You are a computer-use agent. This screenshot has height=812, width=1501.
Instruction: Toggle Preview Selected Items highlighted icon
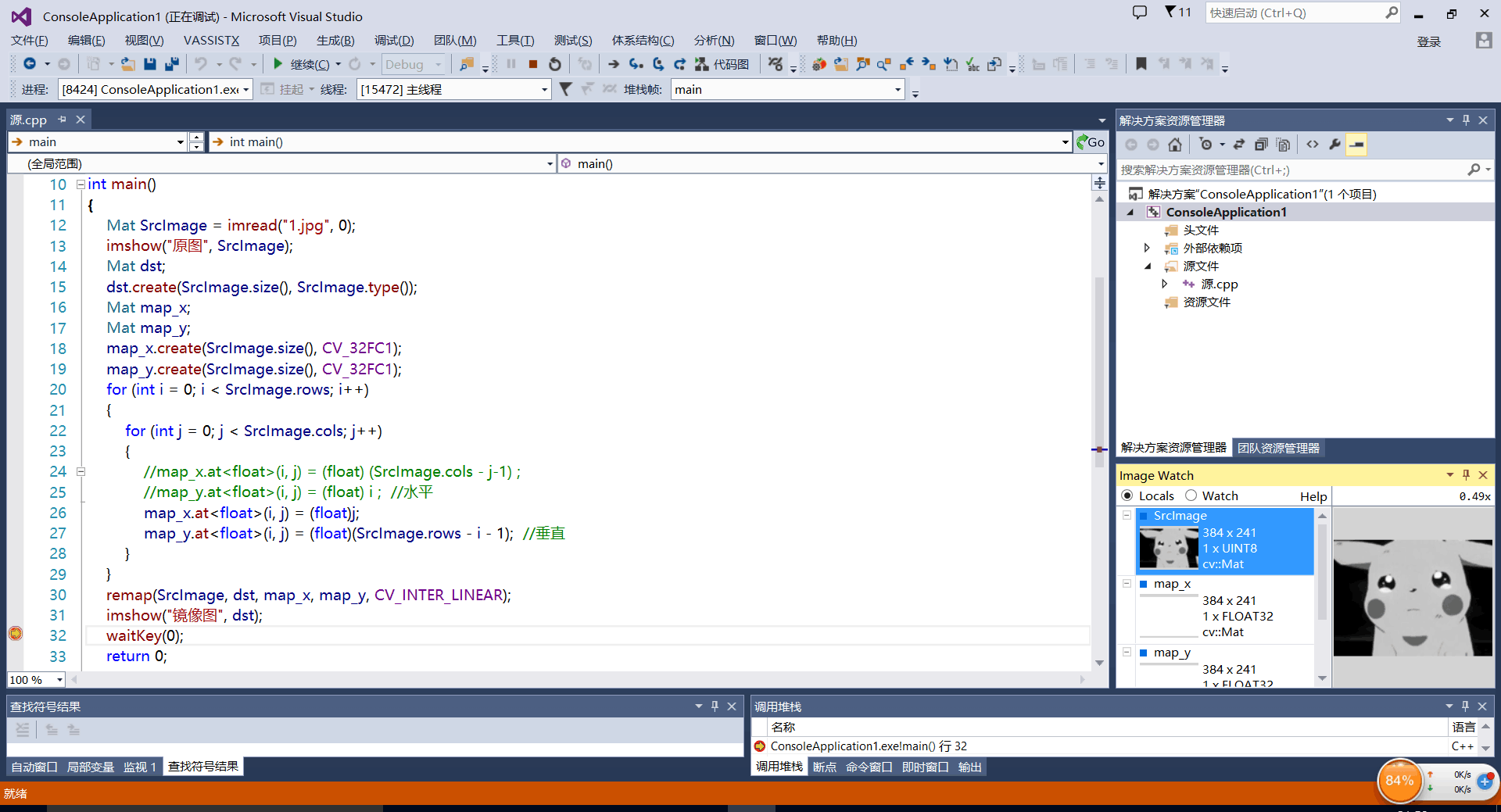pos(1356,145)
